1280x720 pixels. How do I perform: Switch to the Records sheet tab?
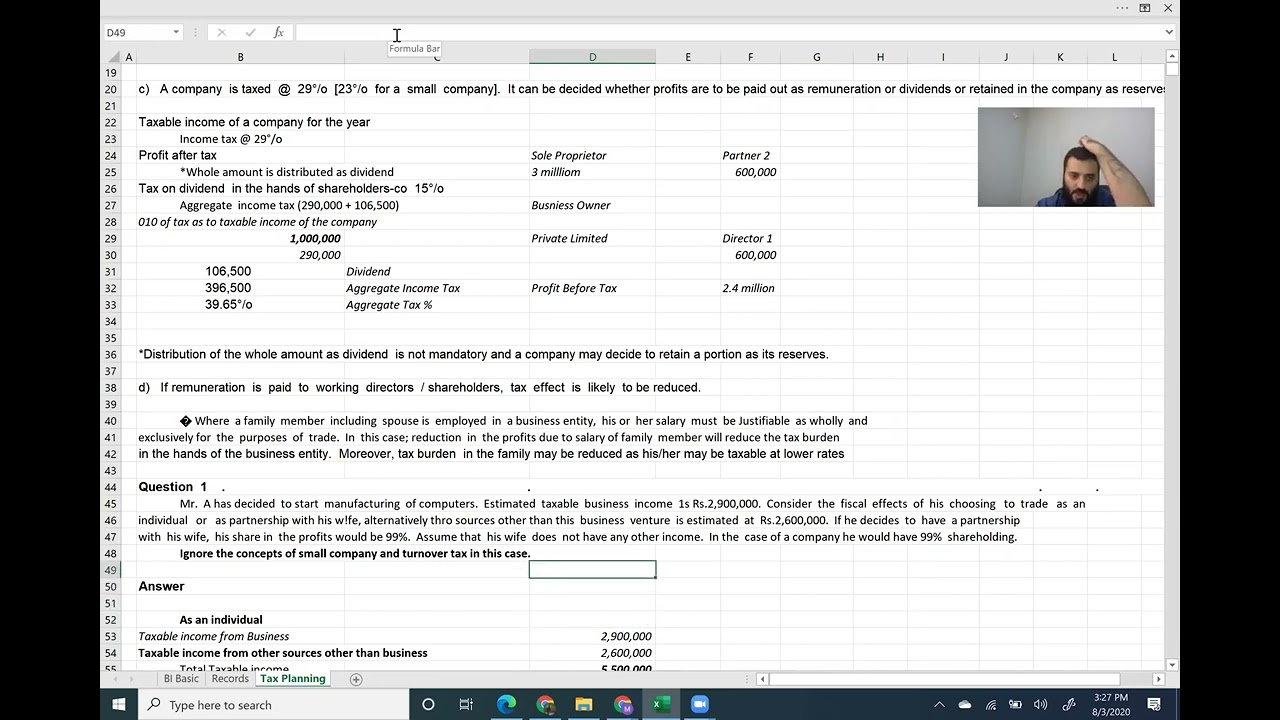point(230,678)
